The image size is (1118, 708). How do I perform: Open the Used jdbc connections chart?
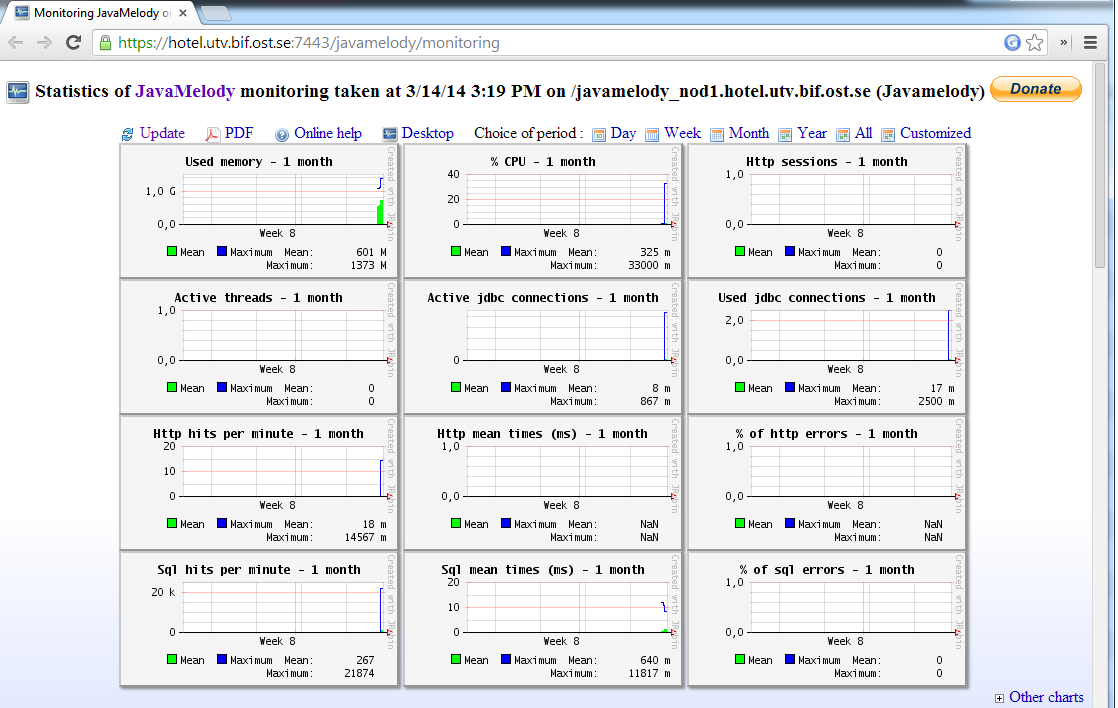click(x=826, y=347)
